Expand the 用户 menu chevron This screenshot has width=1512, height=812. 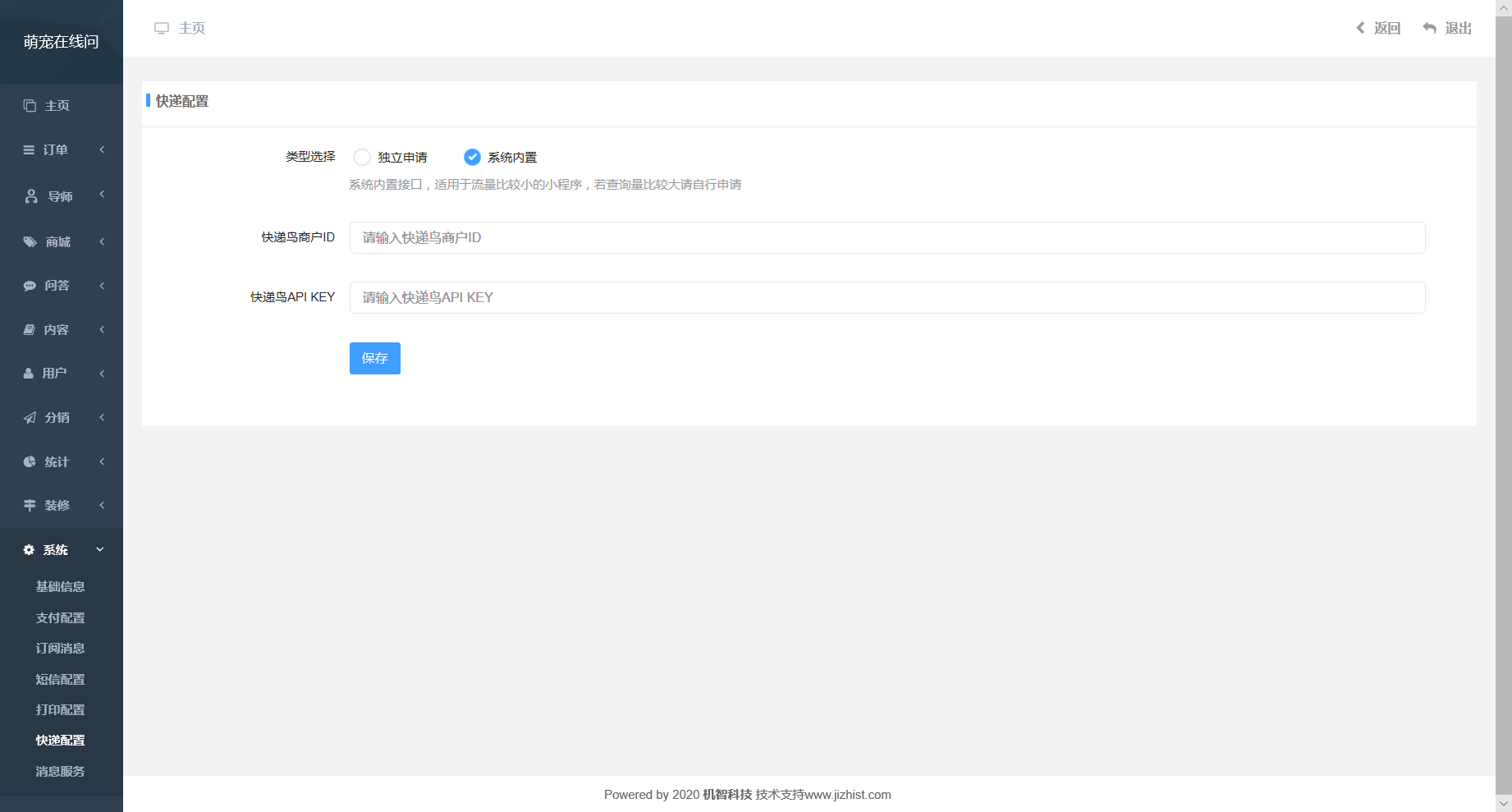102,374
